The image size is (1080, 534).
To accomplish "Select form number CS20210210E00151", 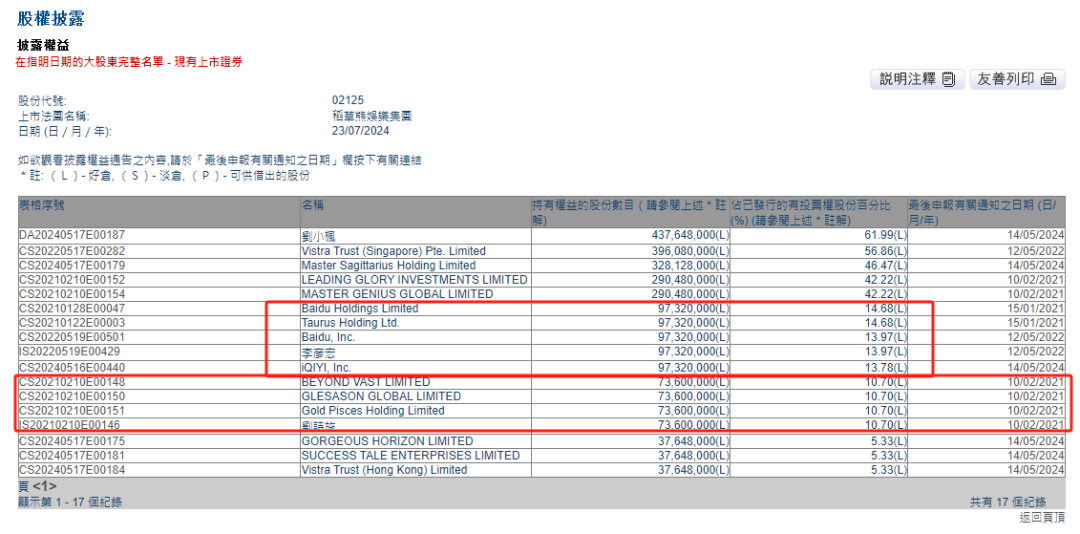I will point(72,411).
